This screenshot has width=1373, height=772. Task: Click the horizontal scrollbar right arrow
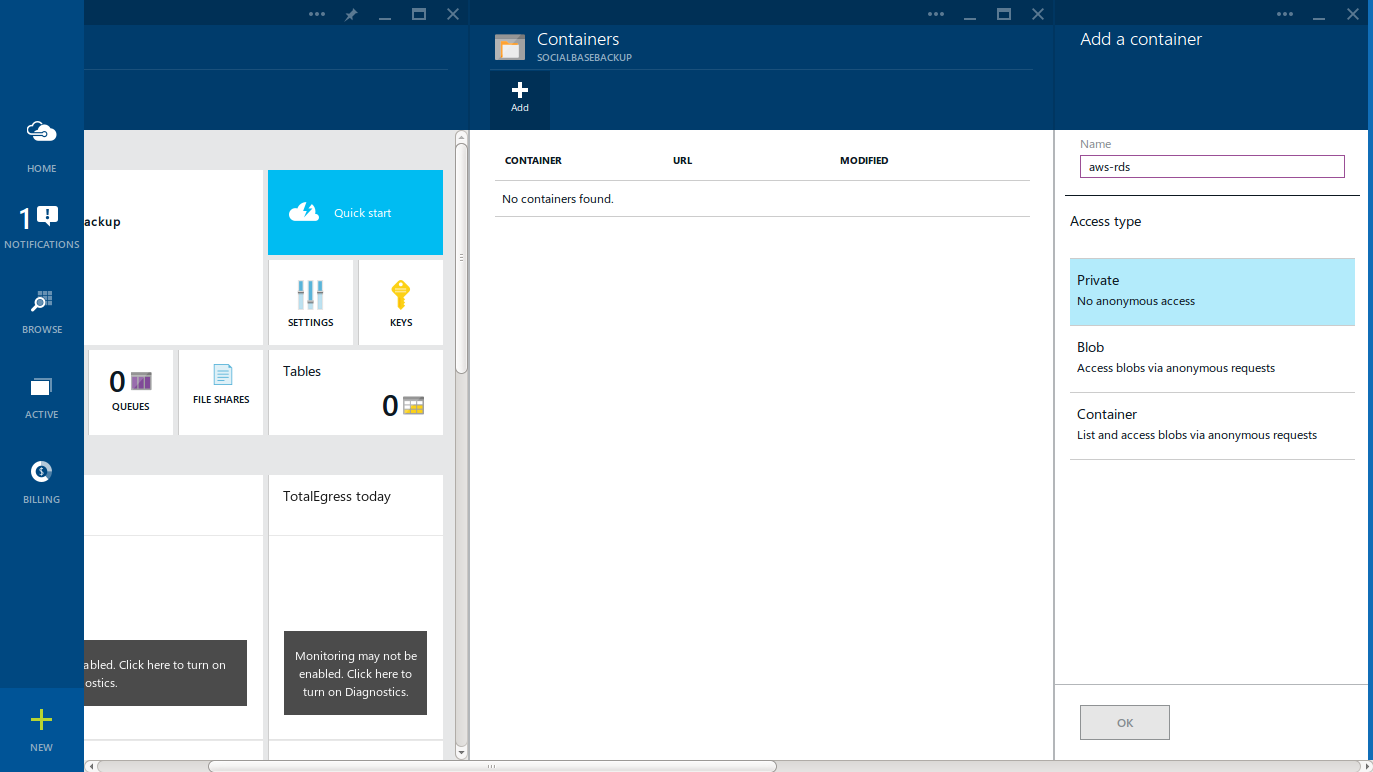pos(1366,766)
